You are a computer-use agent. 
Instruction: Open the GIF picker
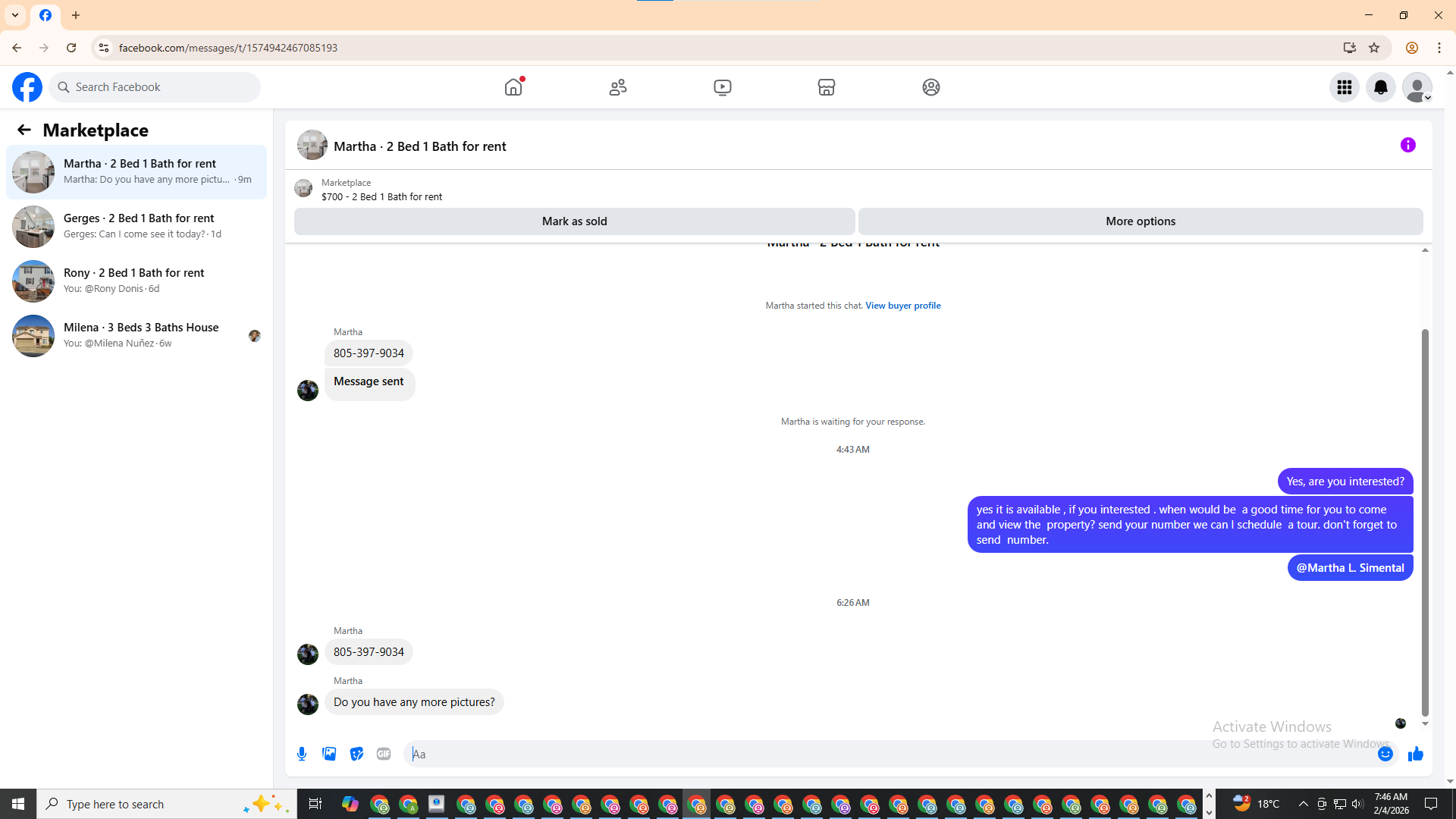pos(384,754)
